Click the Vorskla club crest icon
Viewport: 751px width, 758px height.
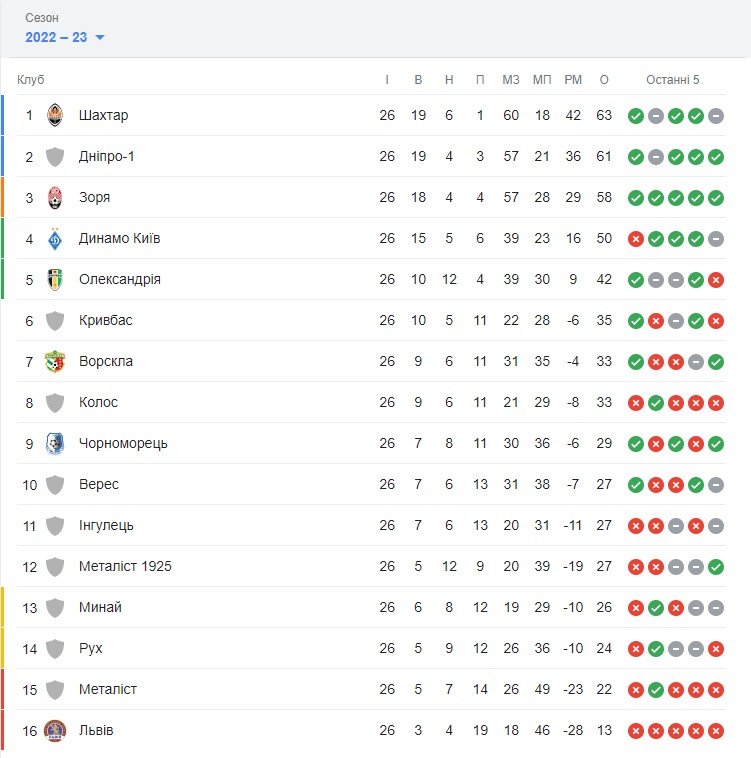(55, 361)
